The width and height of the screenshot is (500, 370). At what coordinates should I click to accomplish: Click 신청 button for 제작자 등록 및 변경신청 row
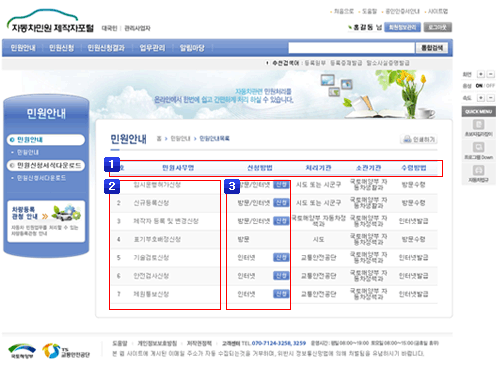pyautogui.click(x=281, y=221)
